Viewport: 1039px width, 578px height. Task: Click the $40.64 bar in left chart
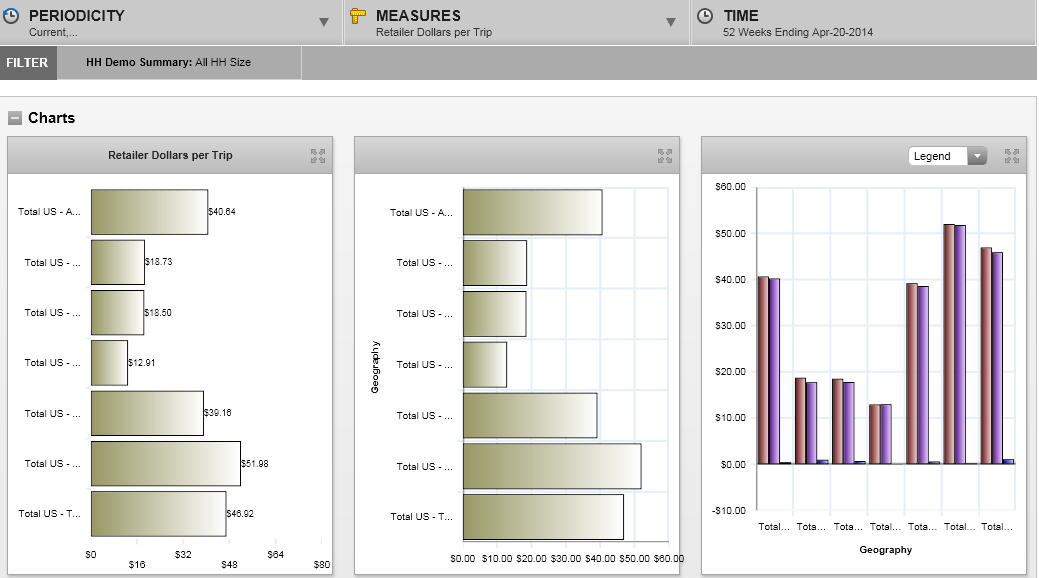tap(149, 212)
